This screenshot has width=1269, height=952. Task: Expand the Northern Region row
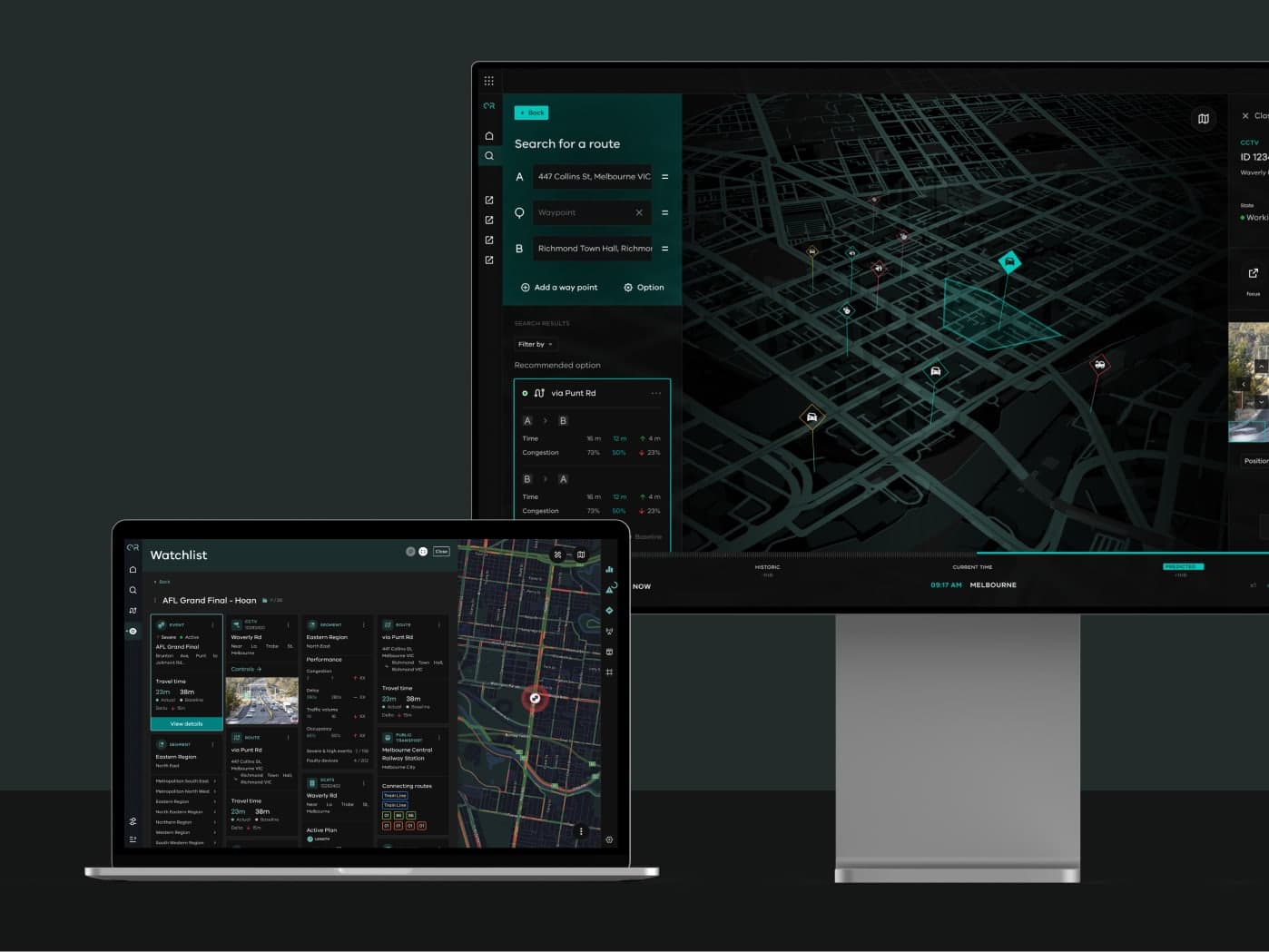[186, 822]
